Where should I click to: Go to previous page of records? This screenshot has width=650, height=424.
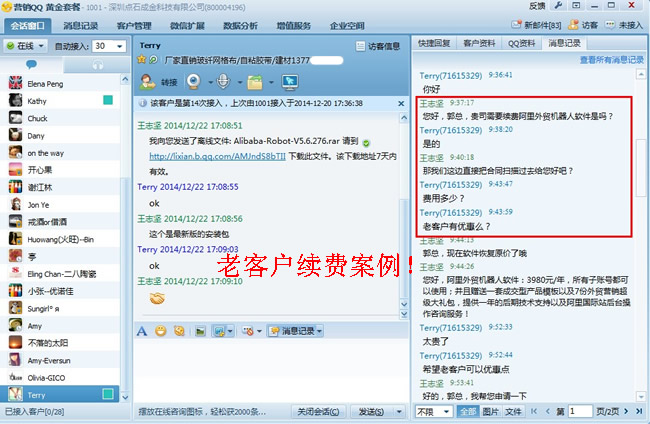(548, 411)
